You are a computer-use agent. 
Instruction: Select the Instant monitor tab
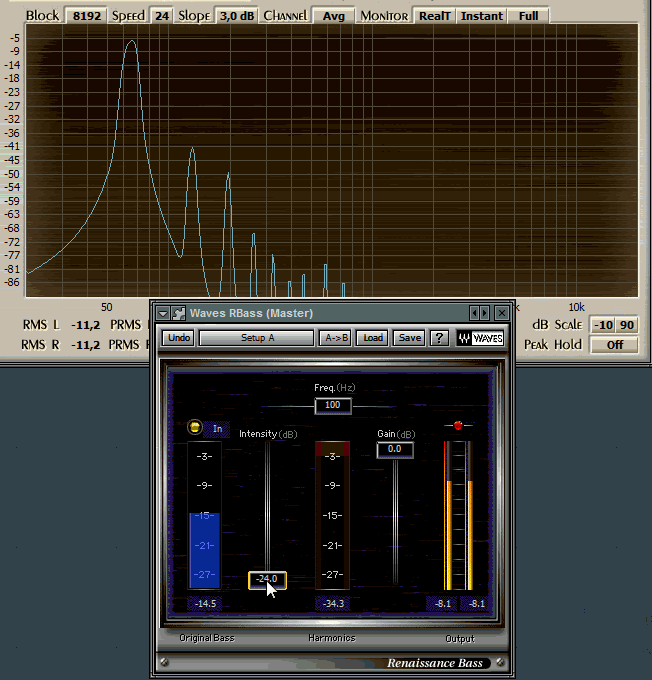tap(482, 16)
